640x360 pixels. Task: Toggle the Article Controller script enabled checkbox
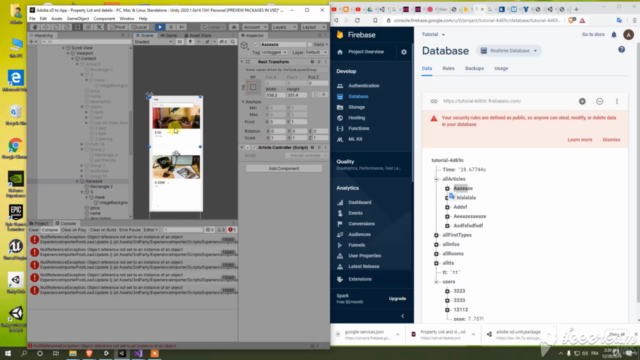click(x=254, y=147)
